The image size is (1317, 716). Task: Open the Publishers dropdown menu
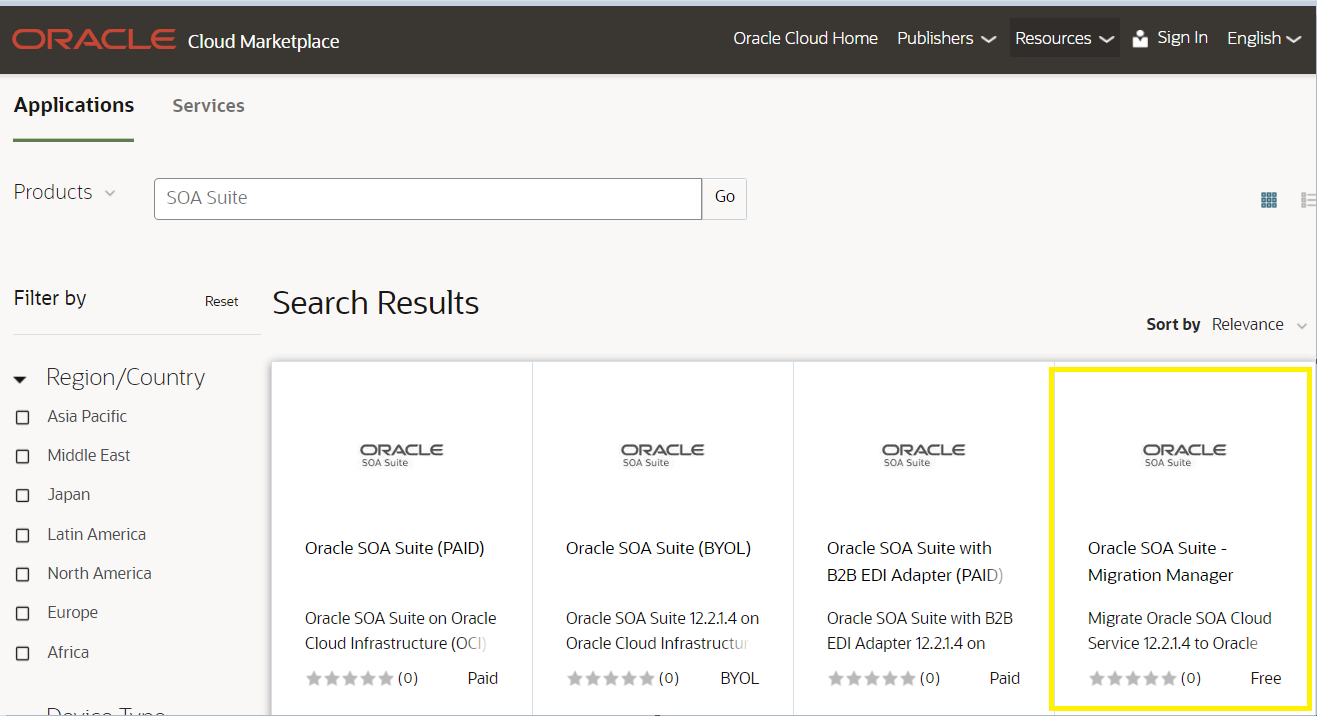pos(946,39)
